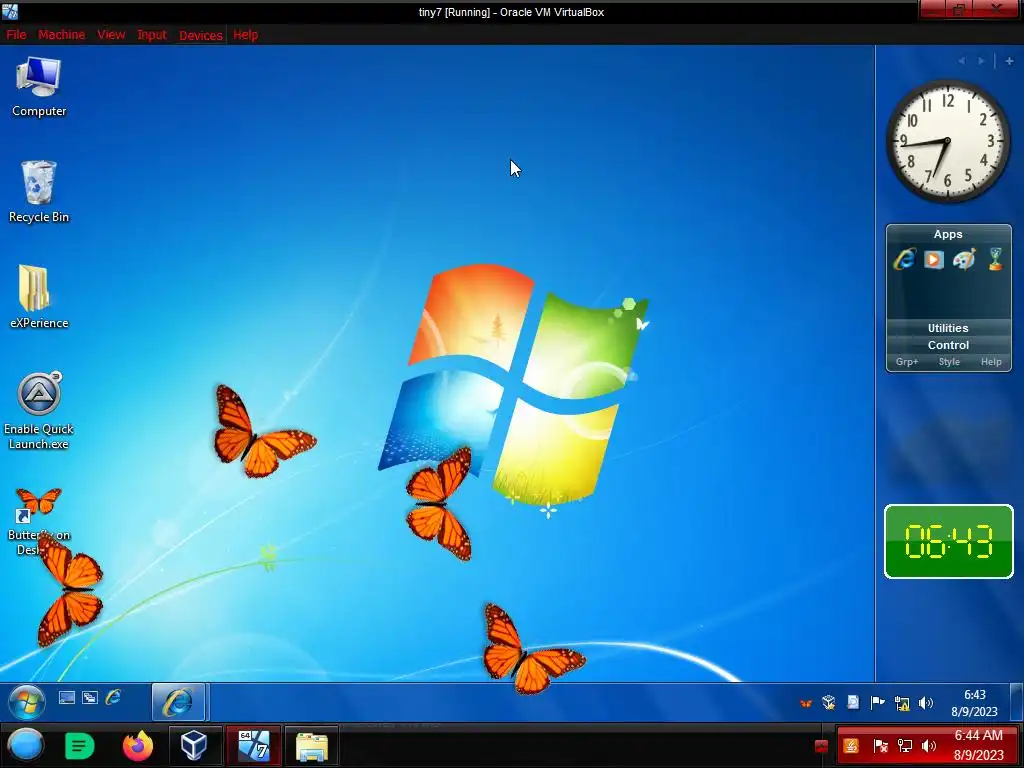The height and width of the screenshot is (768, 1024).
Task: Click the guest network warning tray icon
Action: (902, 703)
